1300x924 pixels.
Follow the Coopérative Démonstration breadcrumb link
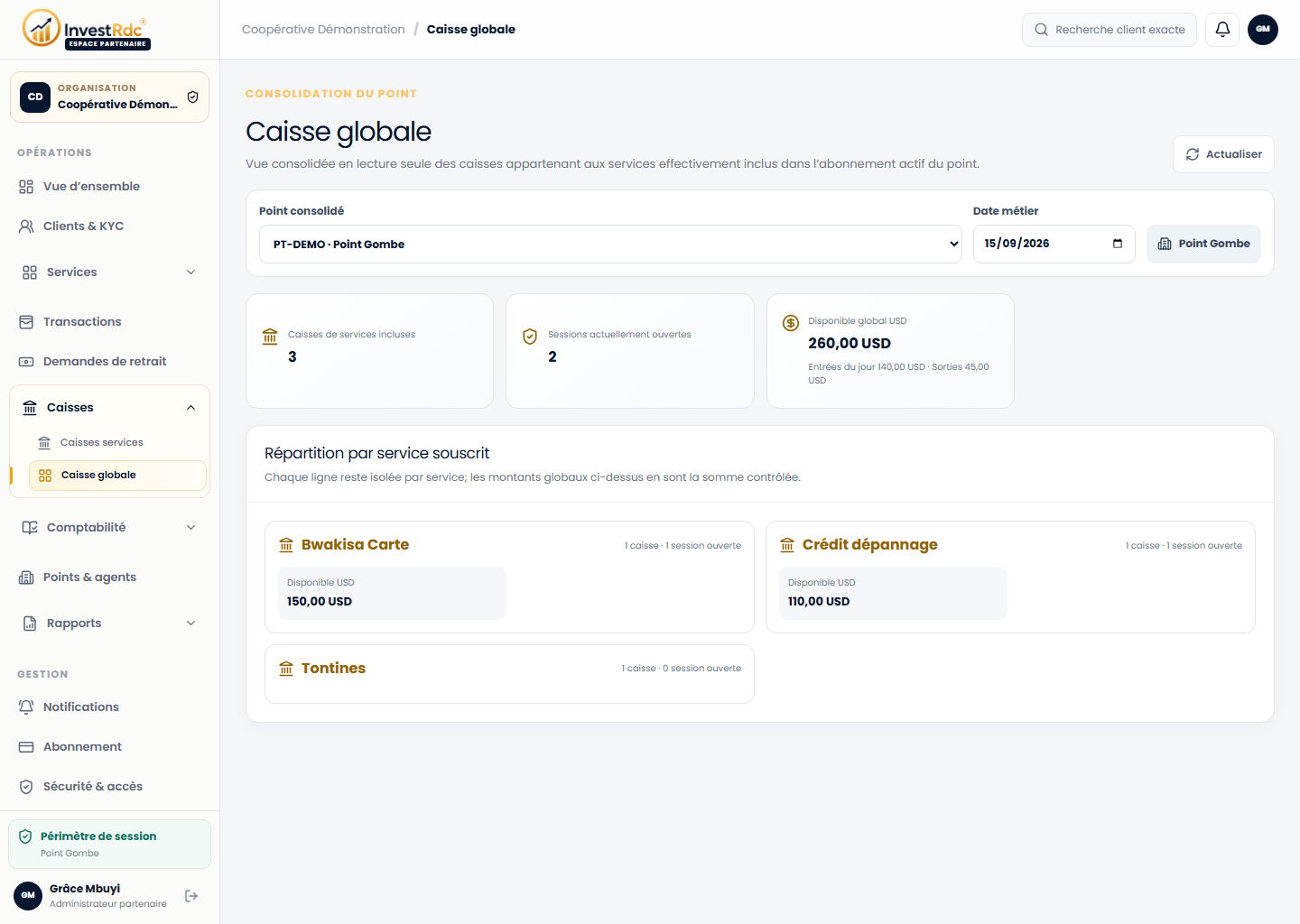pyautogui.click(x=323, y=30)
